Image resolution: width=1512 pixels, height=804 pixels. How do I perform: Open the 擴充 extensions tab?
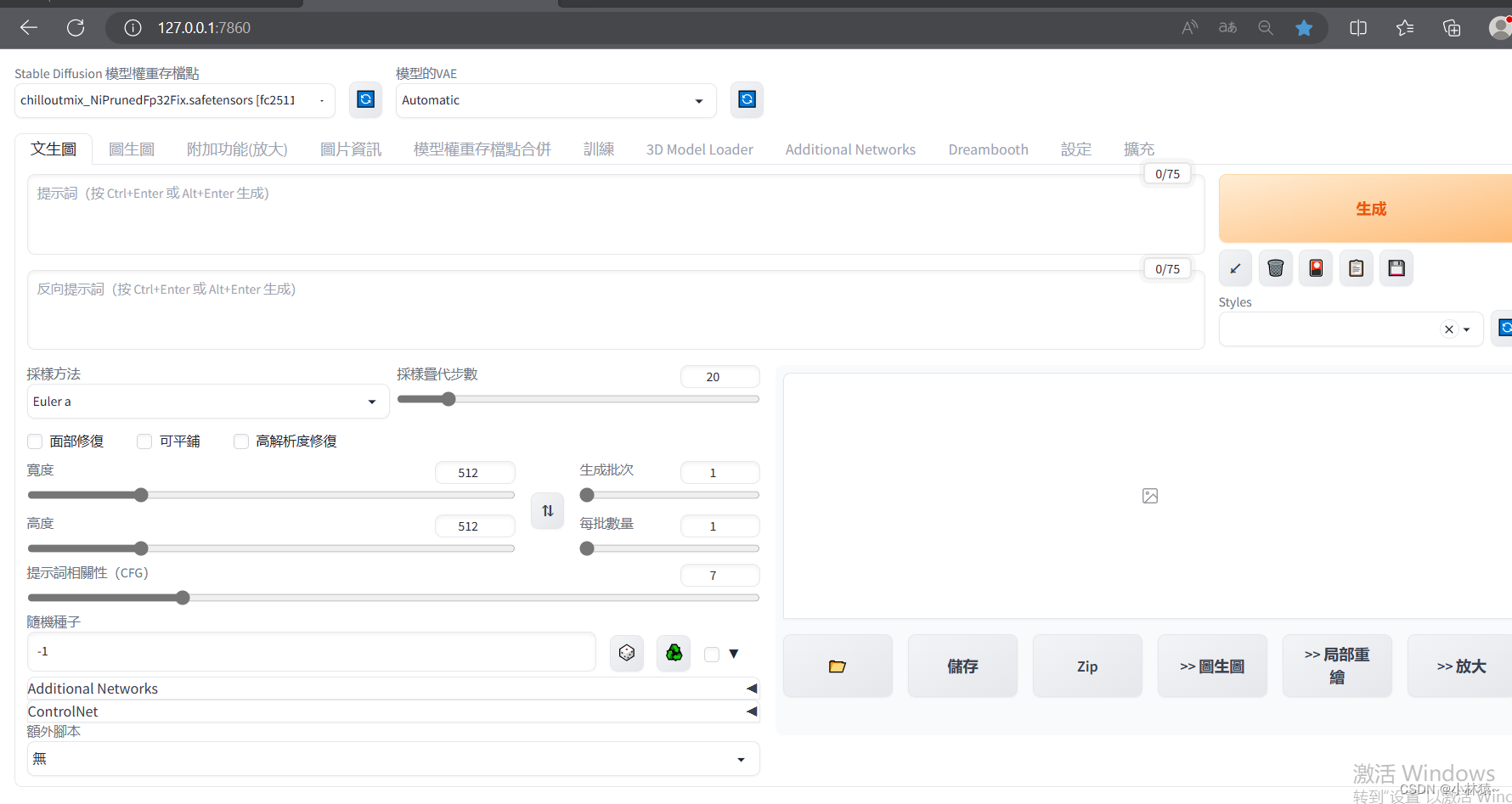pyautogui.click(x=1139, y=149)
